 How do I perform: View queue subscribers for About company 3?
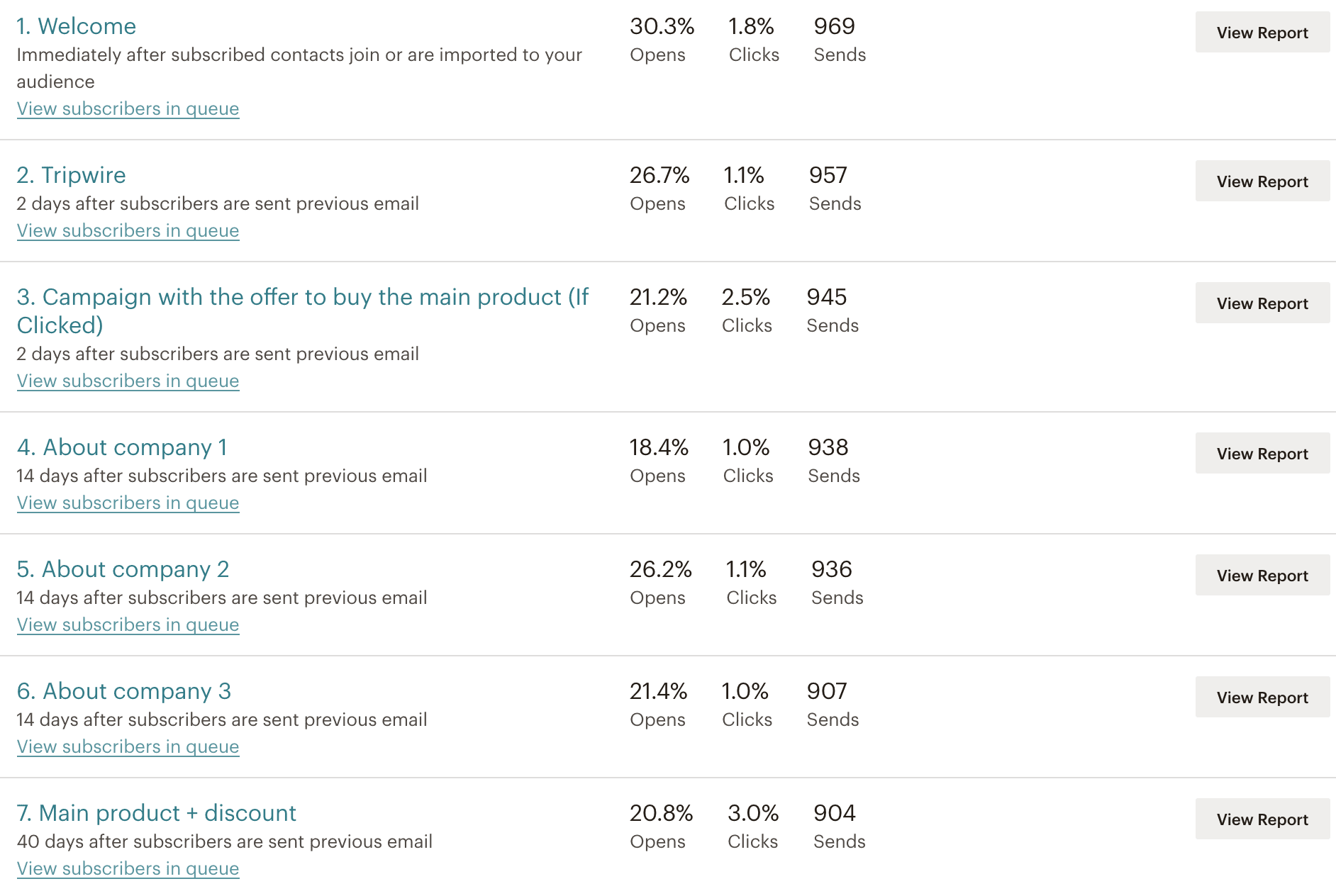(x=128, y=746)
